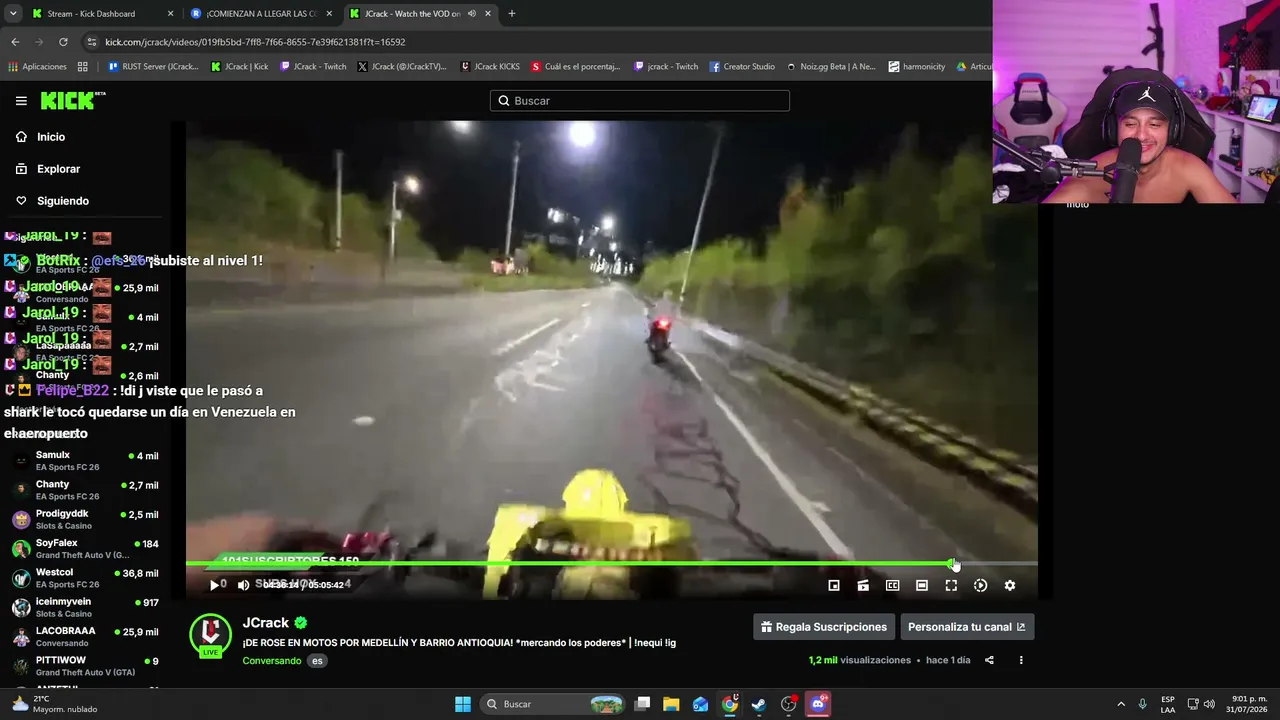Viewport: 1280px width, 720px height.
Task: Open Samulx channel in sidebar
Action: (x=85, y=461)
